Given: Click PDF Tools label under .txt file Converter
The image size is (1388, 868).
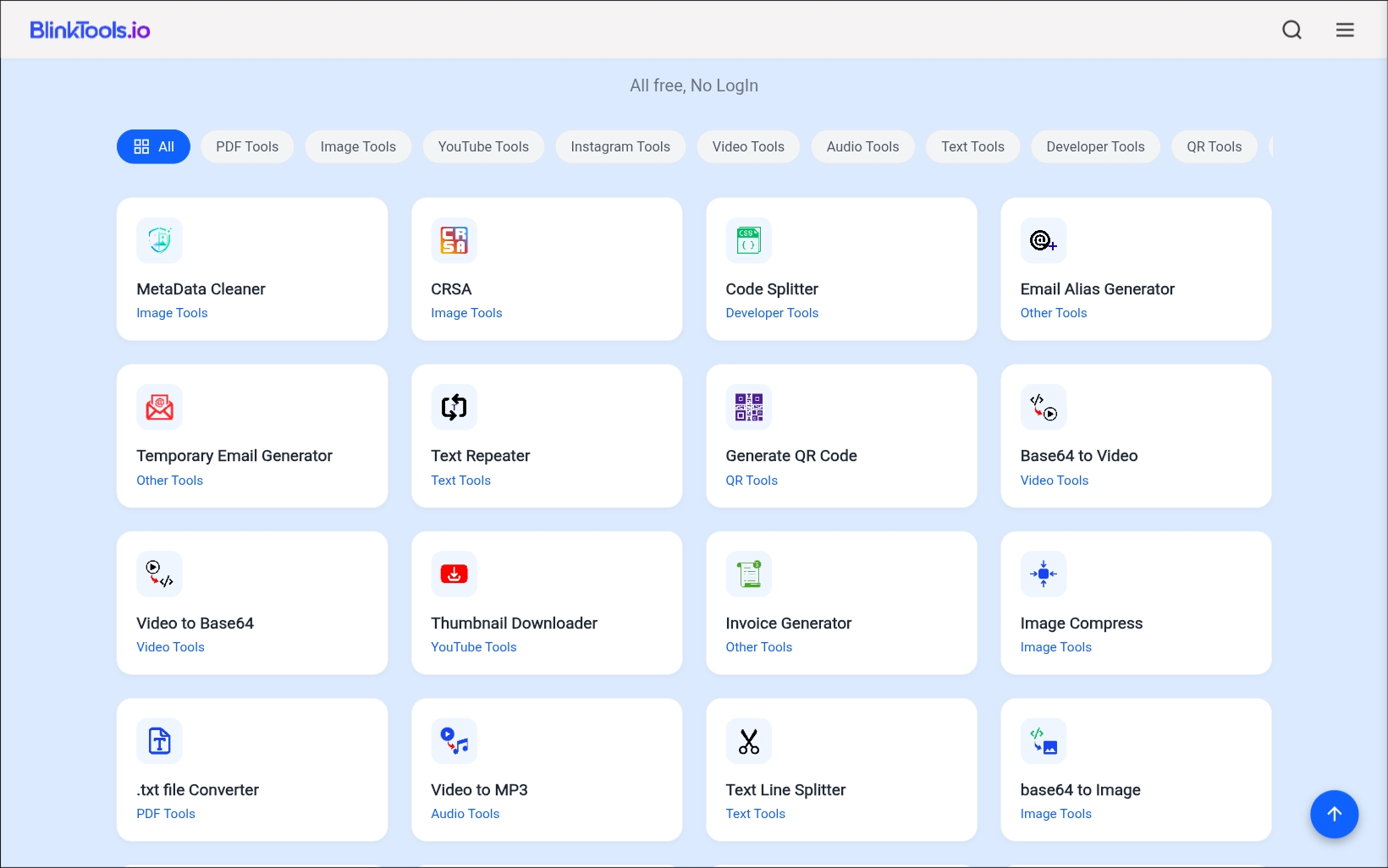Looking at the screenshot, I should 165,814.
